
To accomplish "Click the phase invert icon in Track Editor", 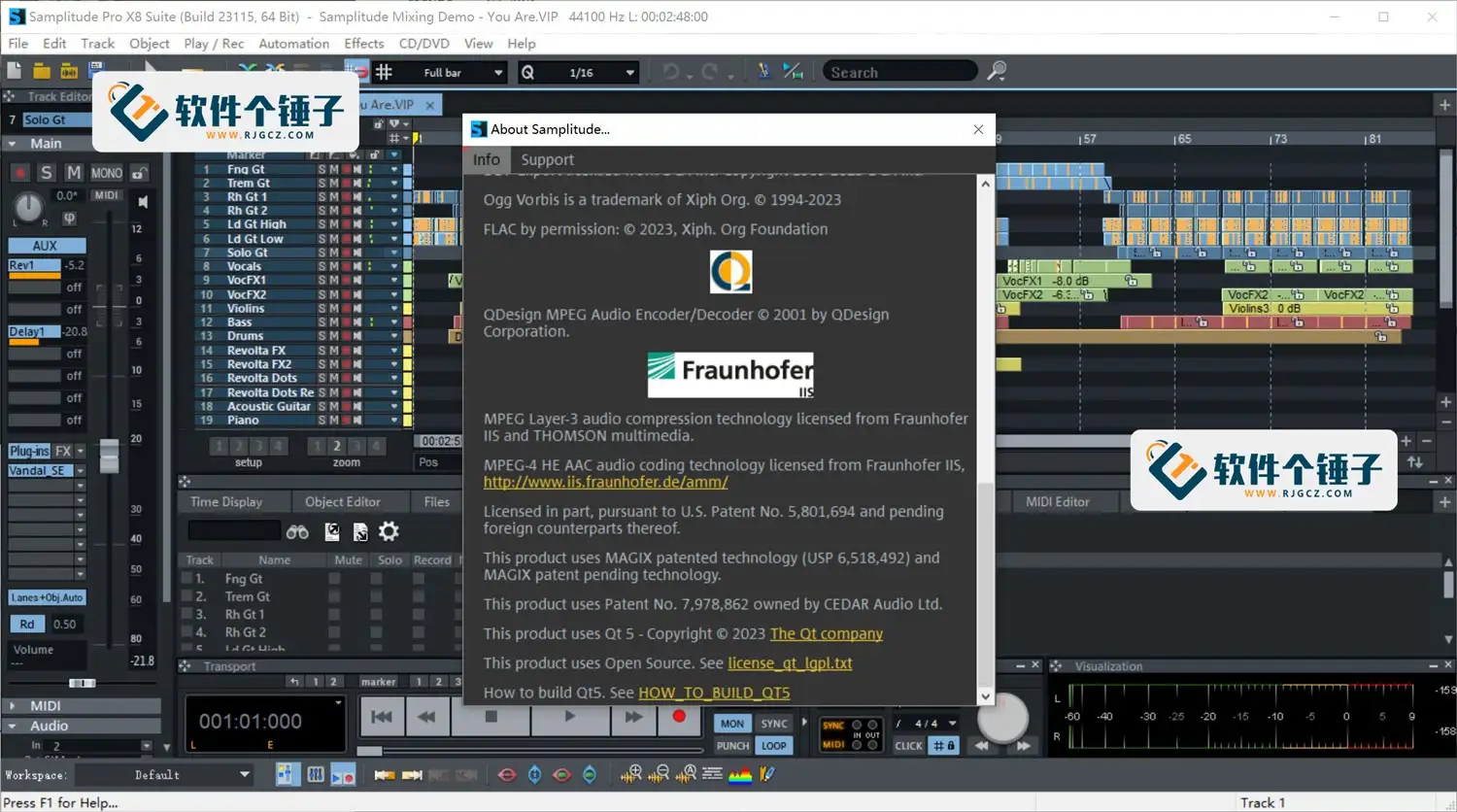I will point(69,219).
